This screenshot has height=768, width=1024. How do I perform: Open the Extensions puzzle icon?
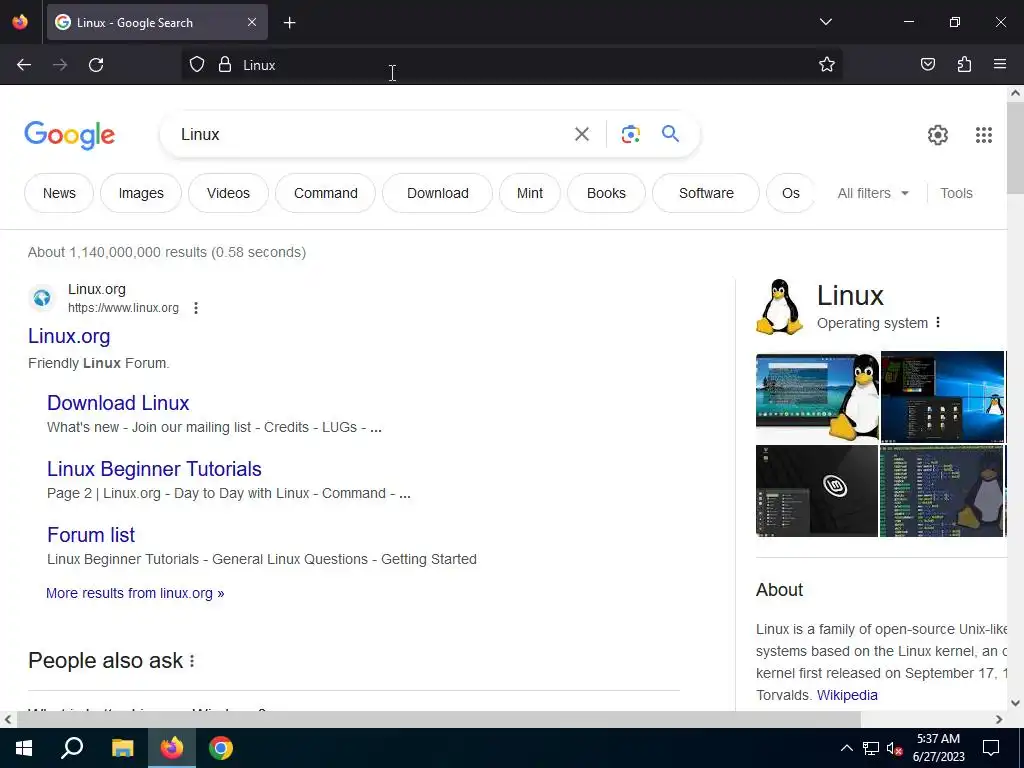[x=964, y=65]
